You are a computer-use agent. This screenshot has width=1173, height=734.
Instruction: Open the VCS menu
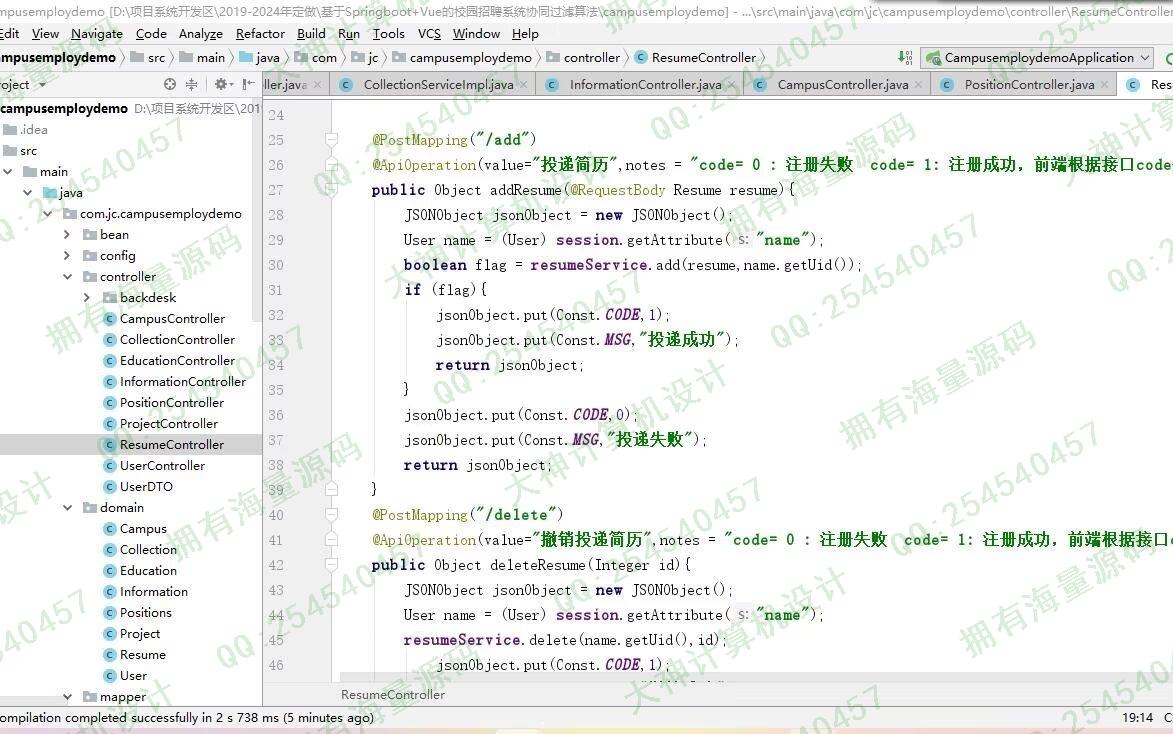point(429,34)
